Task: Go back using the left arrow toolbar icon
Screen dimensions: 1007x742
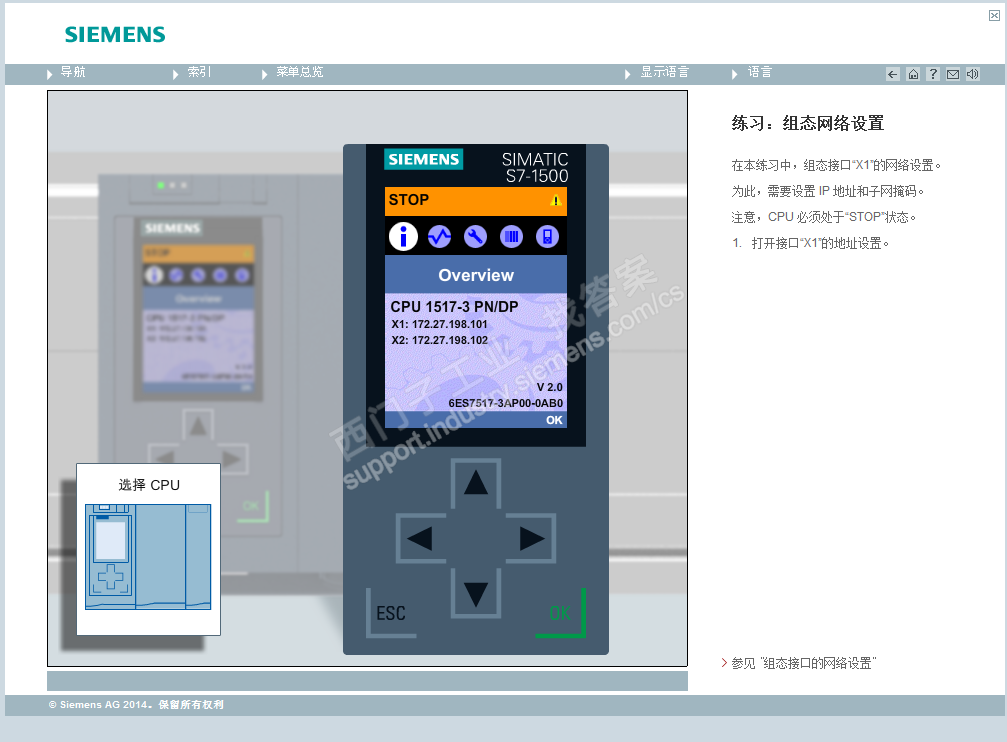Action: [x=893, y=74]
